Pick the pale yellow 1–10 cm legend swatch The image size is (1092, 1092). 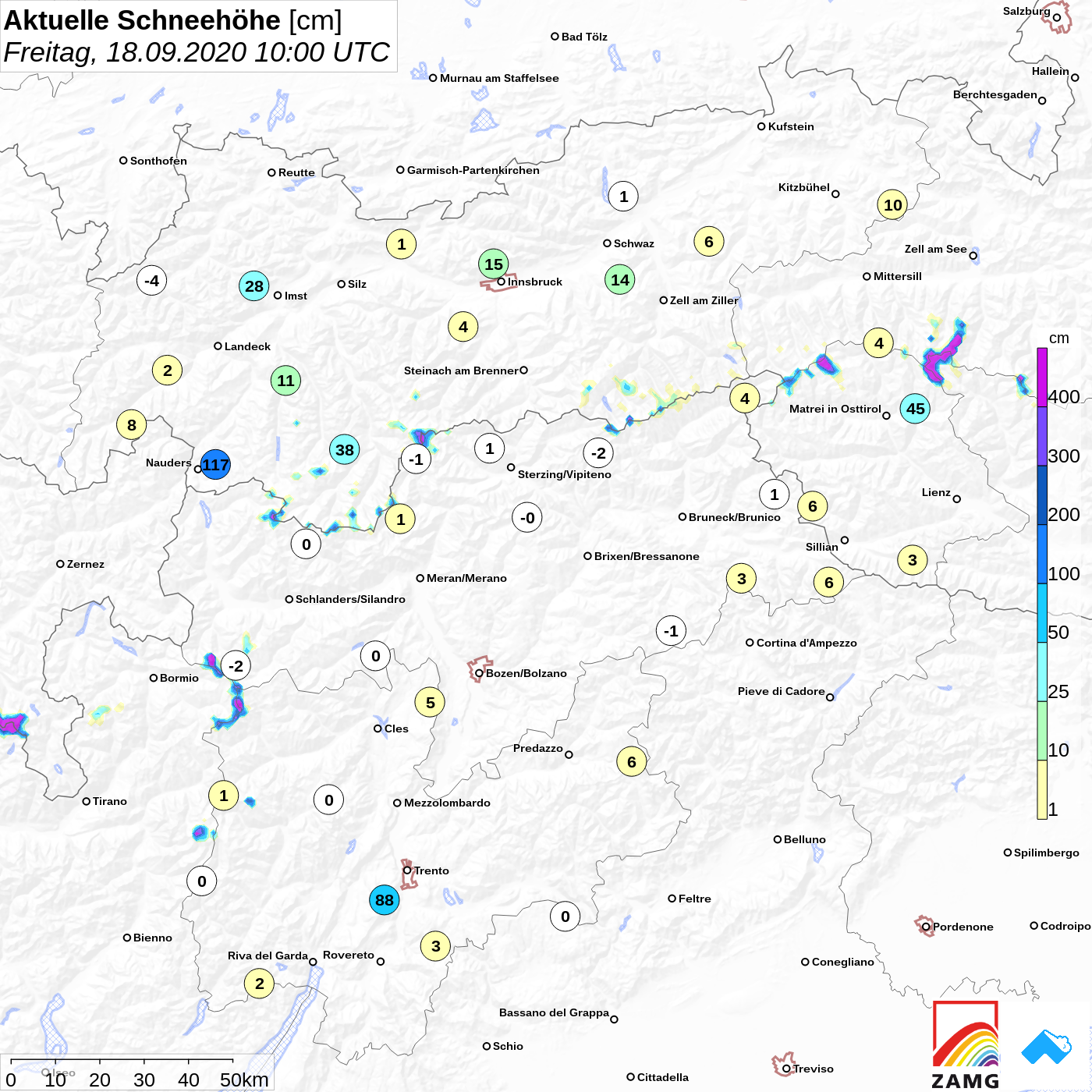point(1042,789)
